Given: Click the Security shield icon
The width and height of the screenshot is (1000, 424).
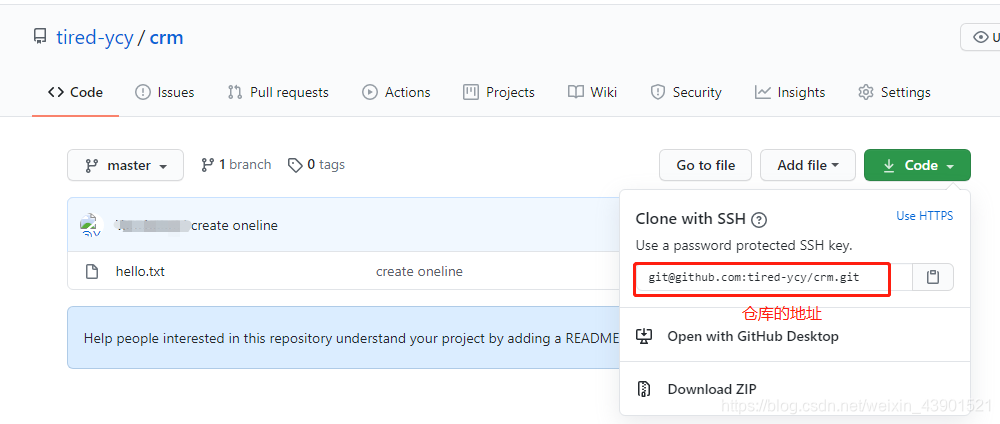Looking at the screenshot, I should click(658, 92).
